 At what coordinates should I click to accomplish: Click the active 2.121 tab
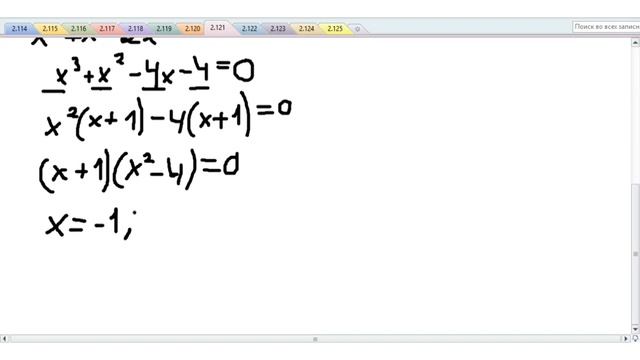tap(218, 28)
